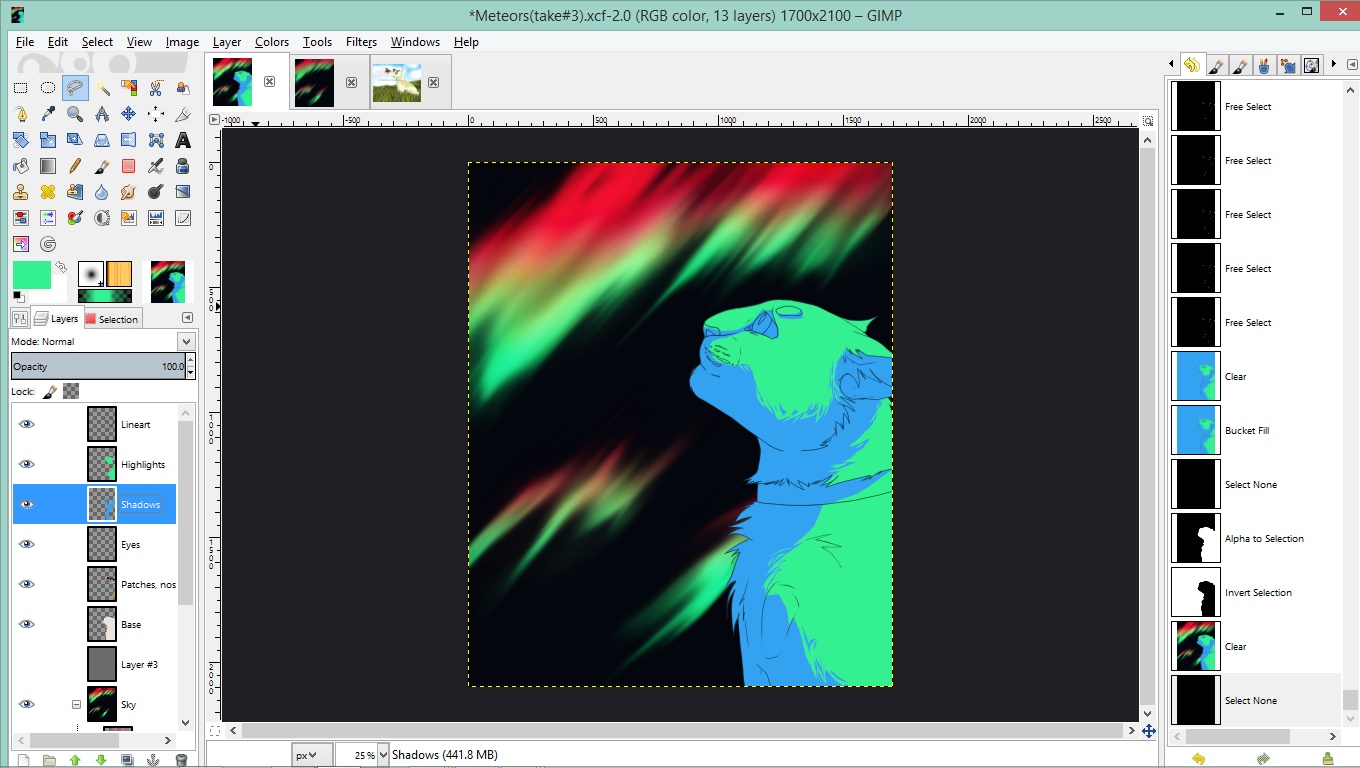1360x768 pixels.
Task: Select the Pencil tool
Action: (x=75, y=166)
